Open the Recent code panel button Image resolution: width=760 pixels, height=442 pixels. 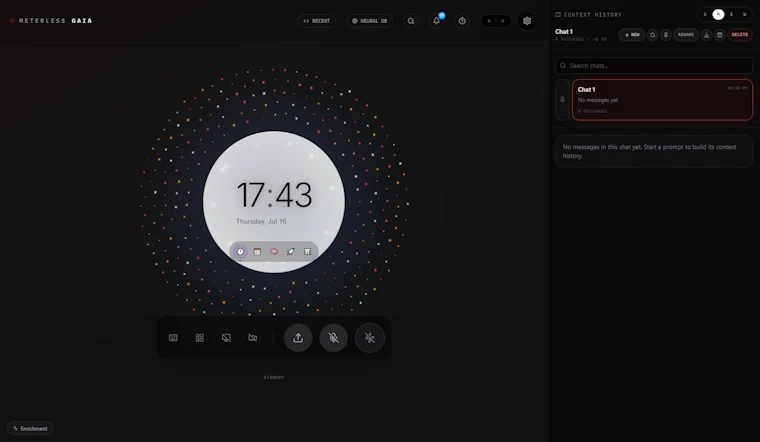[x=317, y=21]
